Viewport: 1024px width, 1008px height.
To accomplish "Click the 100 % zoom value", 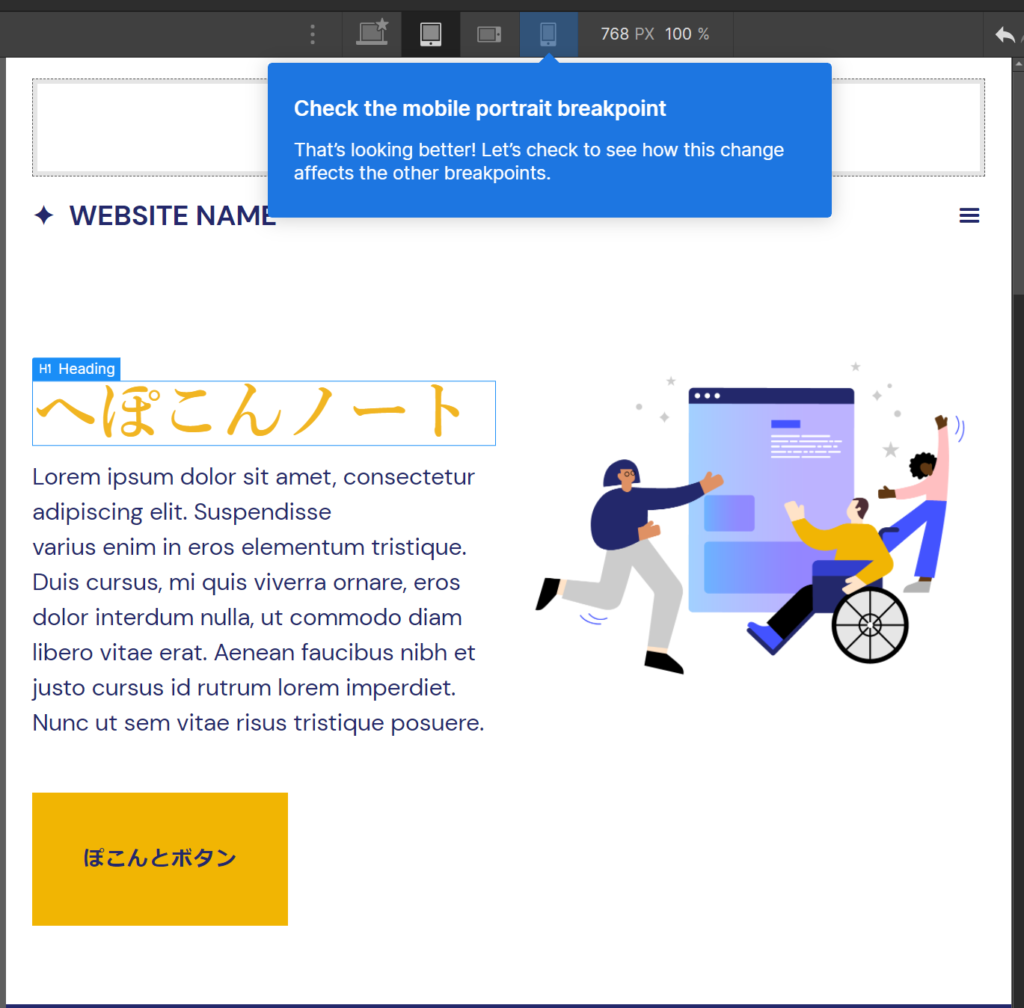I will pyautogui.click(x=687, y=34).
